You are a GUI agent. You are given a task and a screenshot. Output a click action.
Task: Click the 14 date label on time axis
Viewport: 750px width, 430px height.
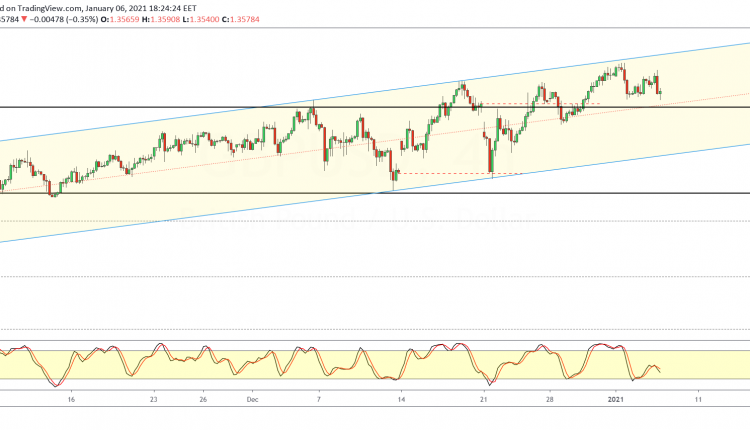tap(401, 399)
